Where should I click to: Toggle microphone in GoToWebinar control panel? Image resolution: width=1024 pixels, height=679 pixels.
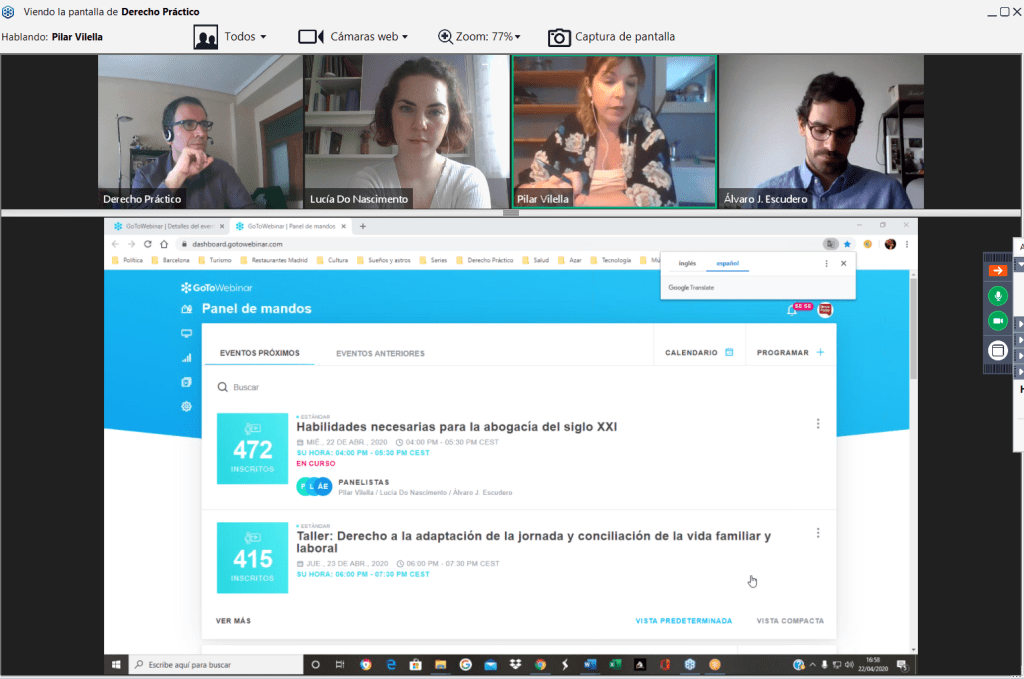997,296
